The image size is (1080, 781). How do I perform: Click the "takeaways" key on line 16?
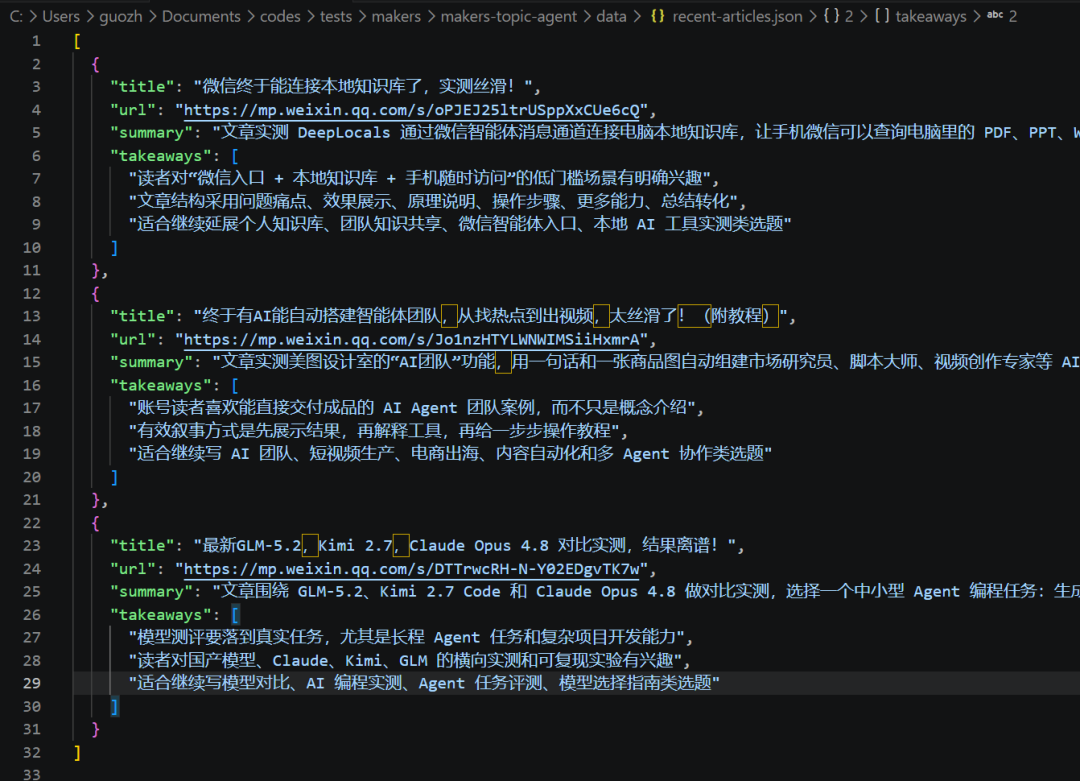tap(160, 385)
